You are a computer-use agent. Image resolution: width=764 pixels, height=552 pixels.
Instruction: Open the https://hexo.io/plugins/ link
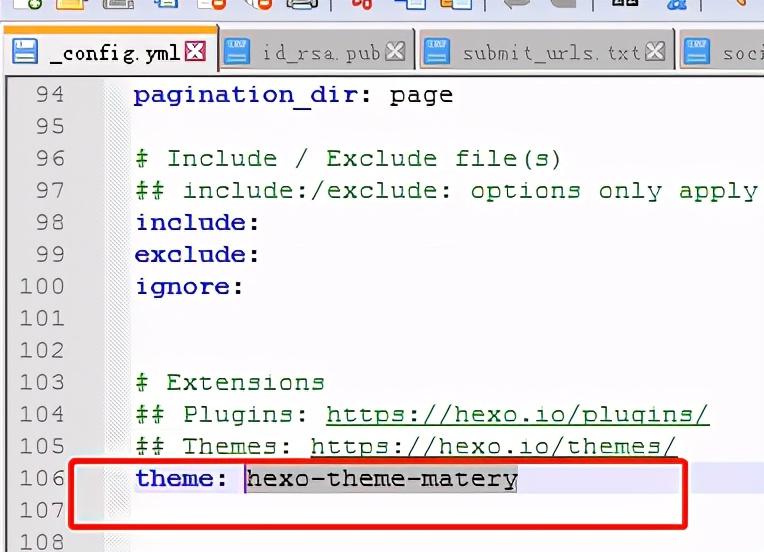517,415
